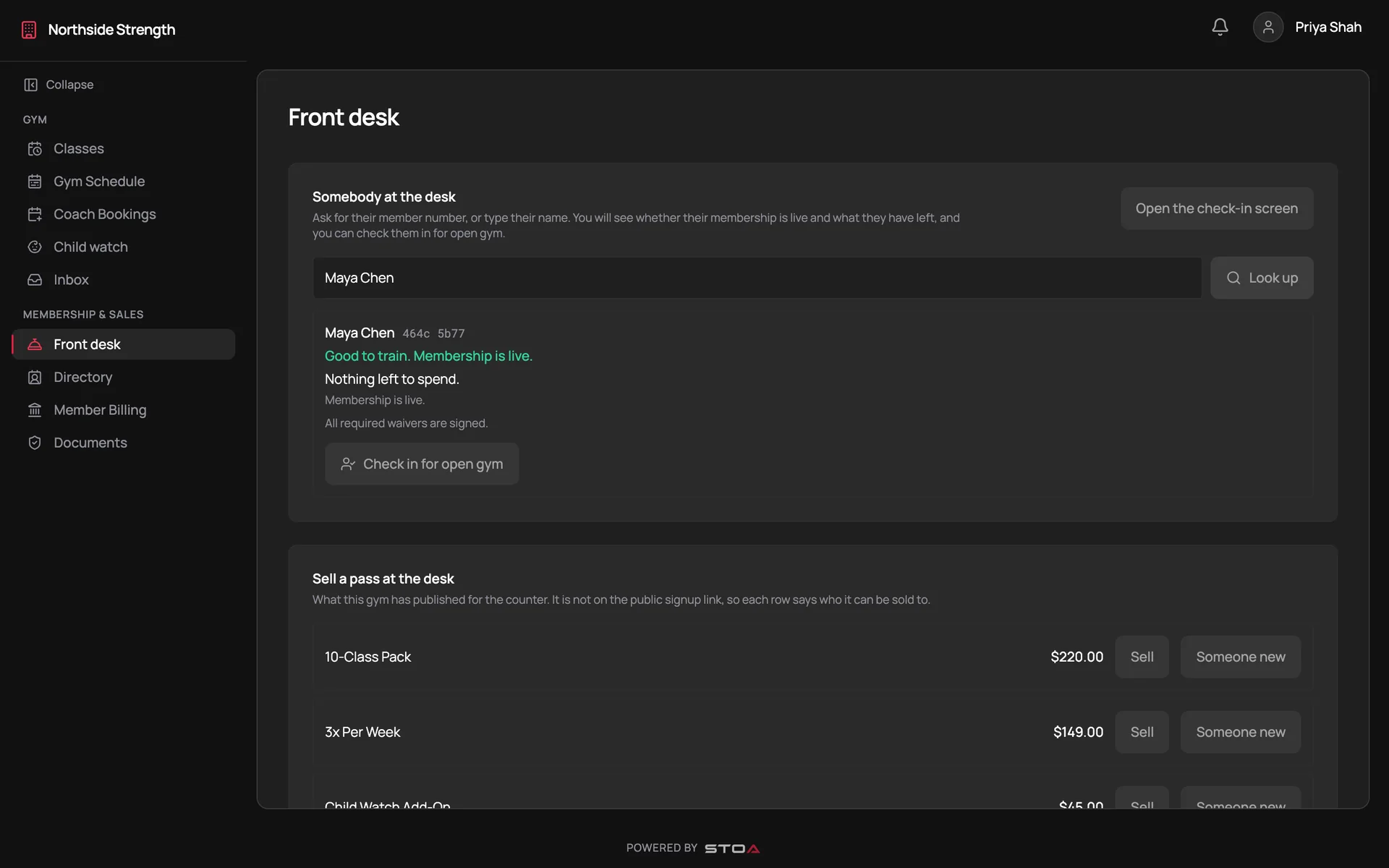Open Gym Schedule calendar icon

pos(35,182)
